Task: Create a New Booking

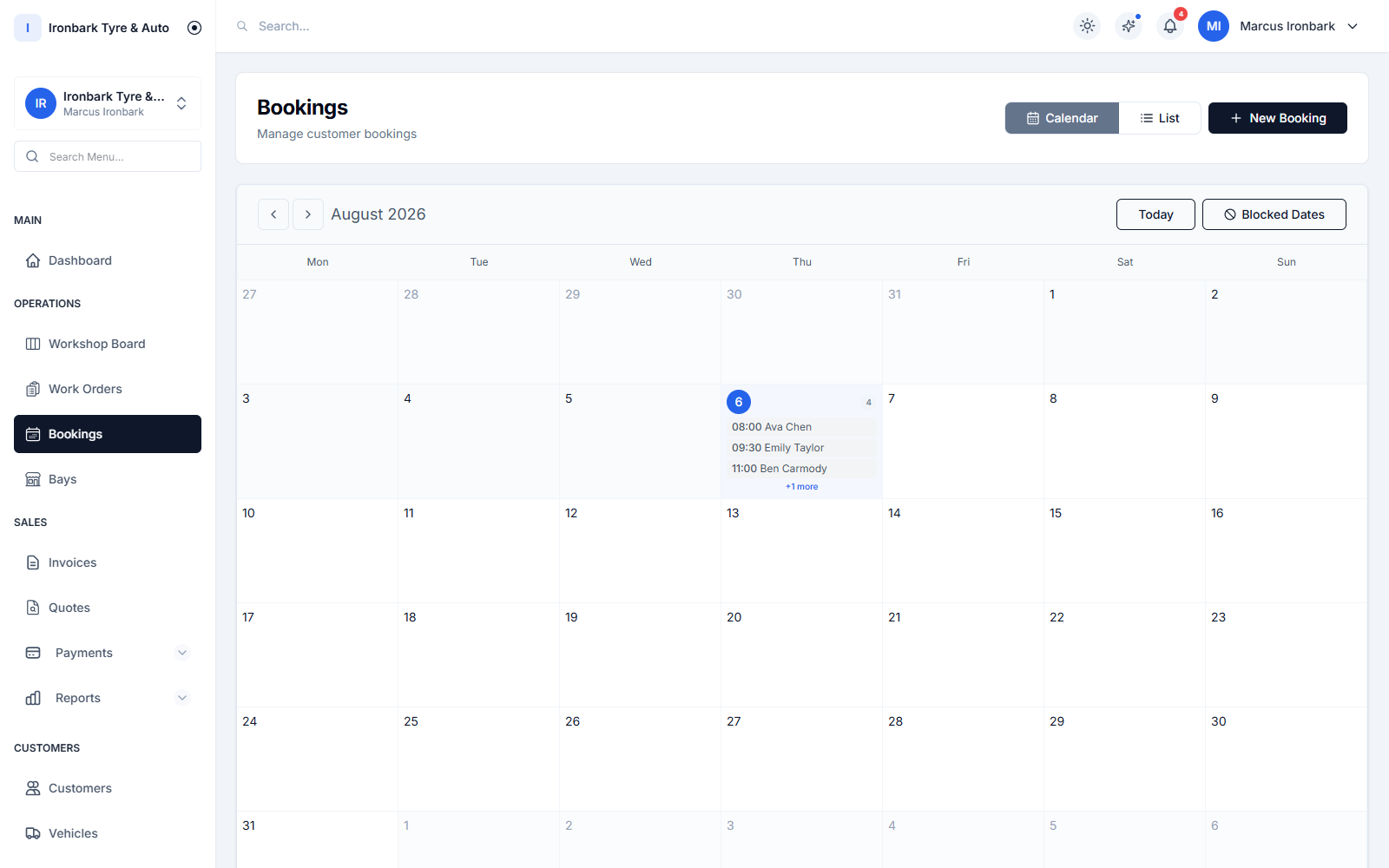Action: (1278, 118)
